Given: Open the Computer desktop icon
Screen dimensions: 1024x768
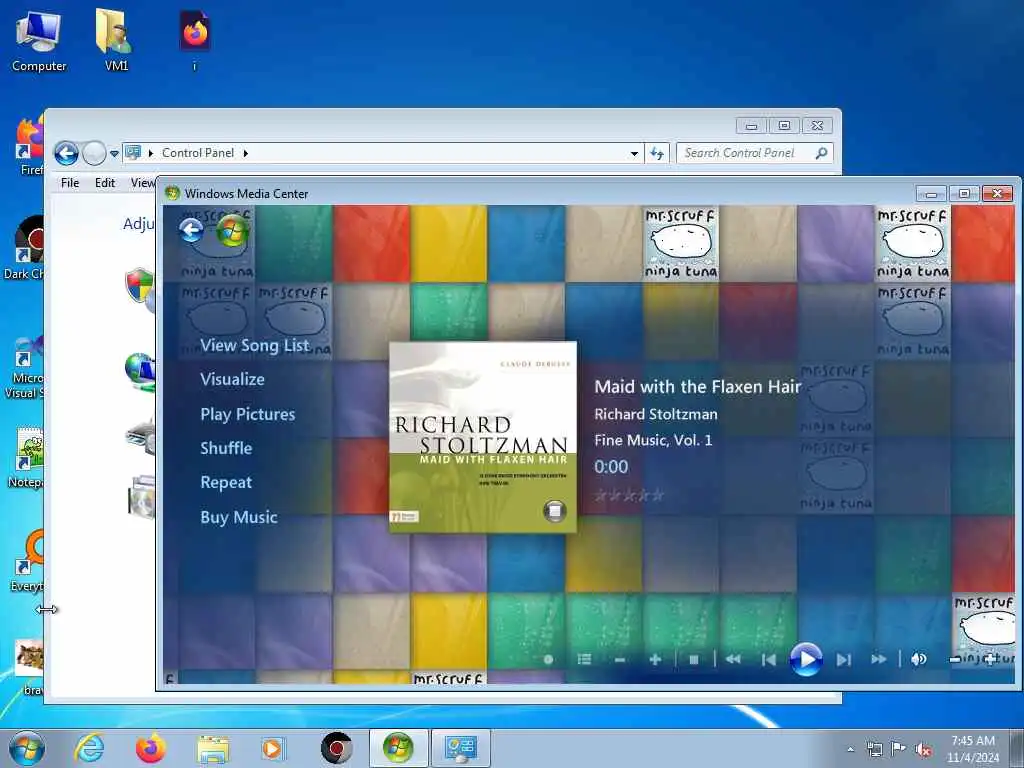Looking at the screenshot, I should (39, 40).
